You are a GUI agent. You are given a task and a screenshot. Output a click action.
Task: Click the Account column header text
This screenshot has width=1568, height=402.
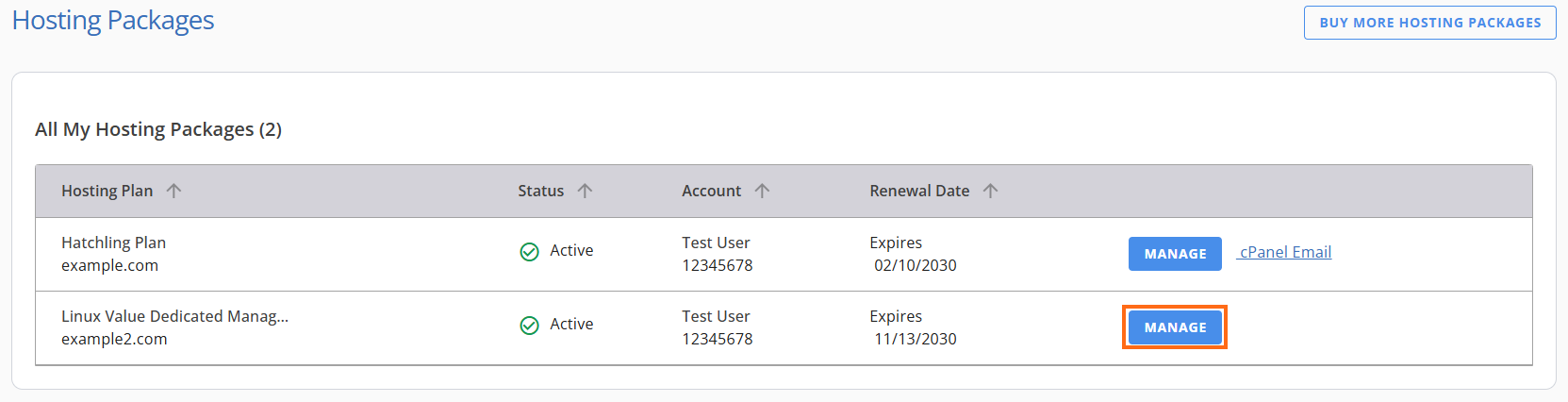coord(711,191)
